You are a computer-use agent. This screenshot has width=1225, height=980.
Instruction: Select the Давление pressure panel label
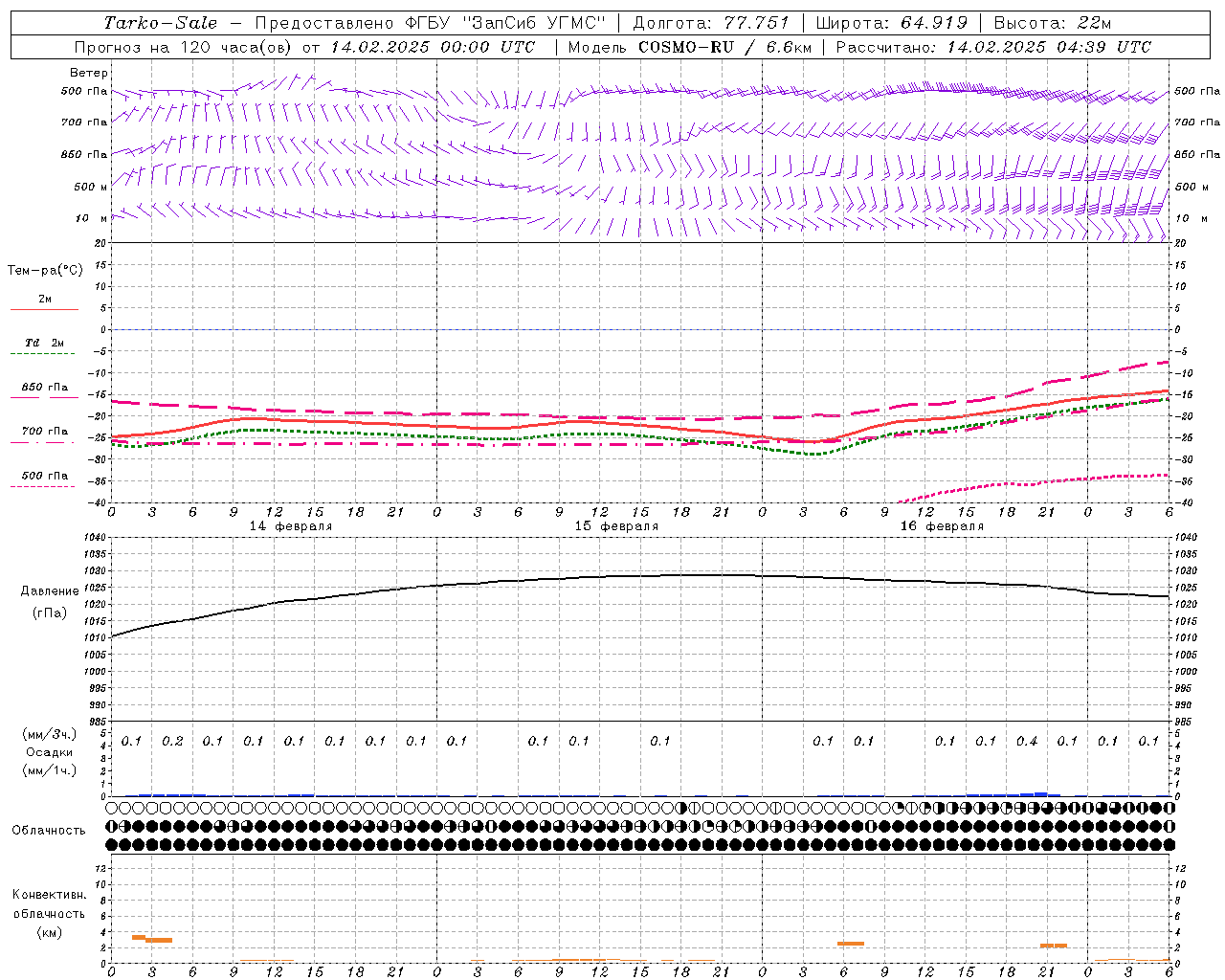[x=50, y=591]
